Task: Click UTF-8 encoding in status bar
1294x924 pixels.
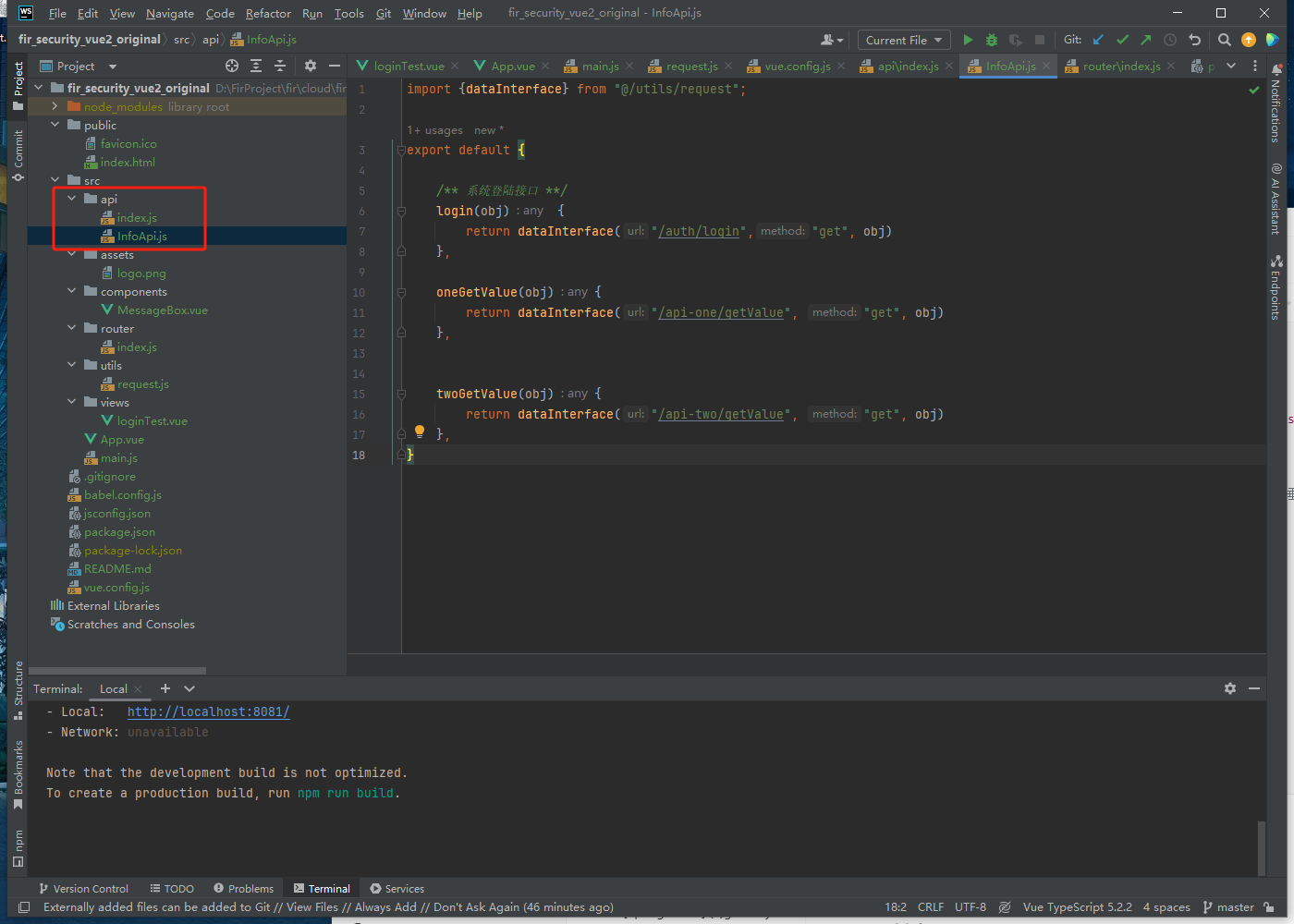Action: tap(970, 907)
